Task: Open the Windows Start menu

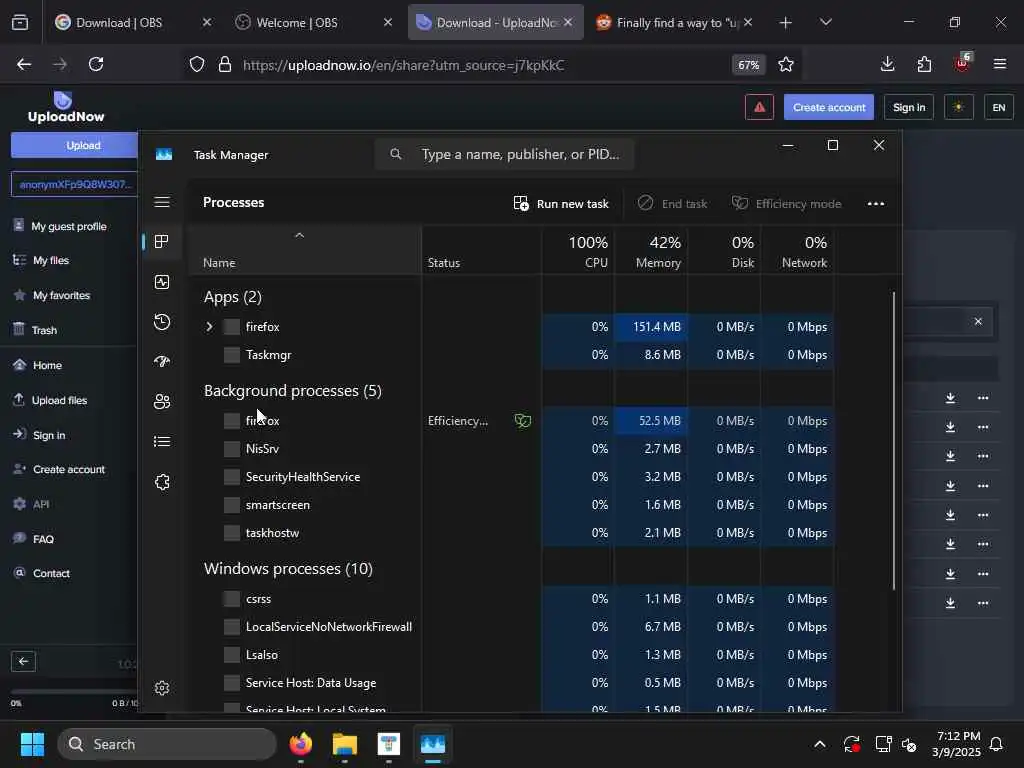Action: (32, 744)
